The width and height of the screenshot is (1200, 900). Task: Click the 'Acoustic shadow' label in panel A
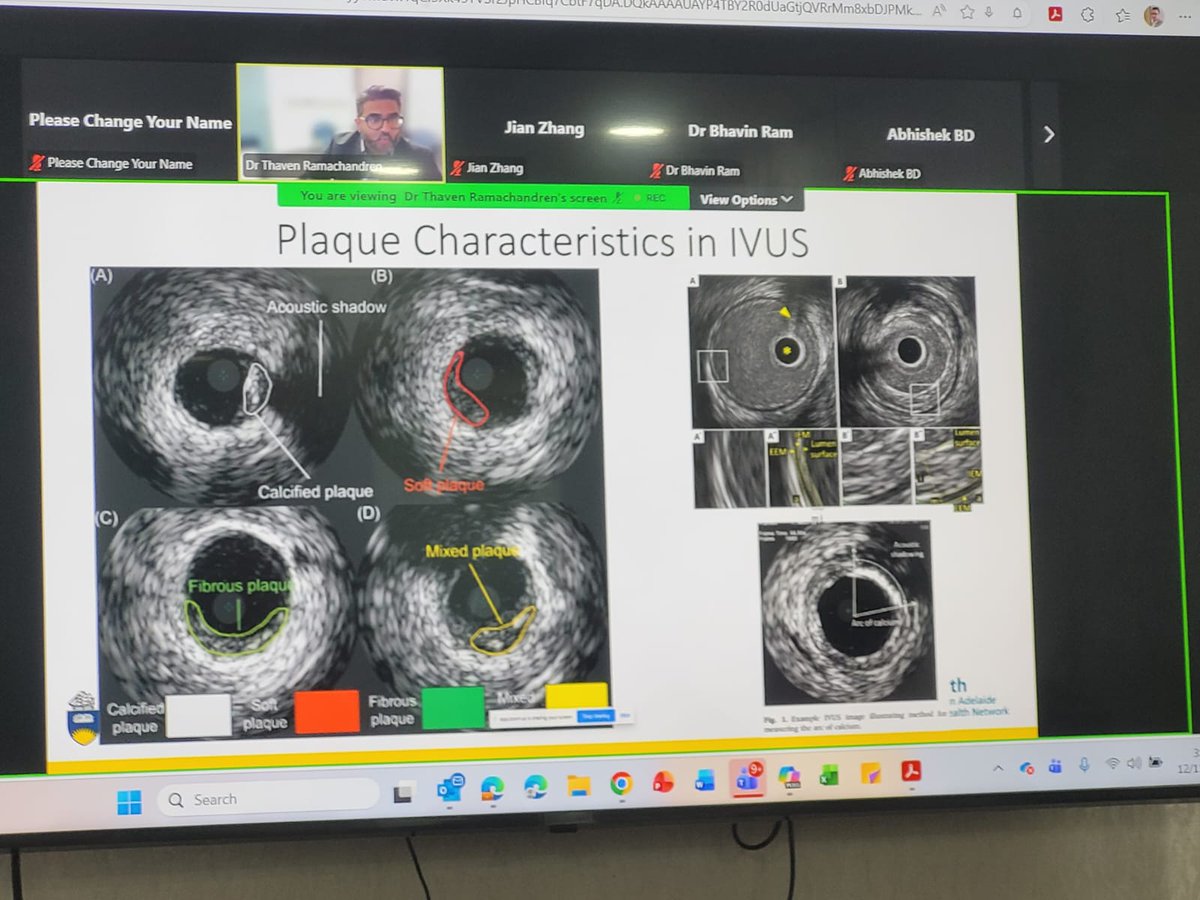326,307
